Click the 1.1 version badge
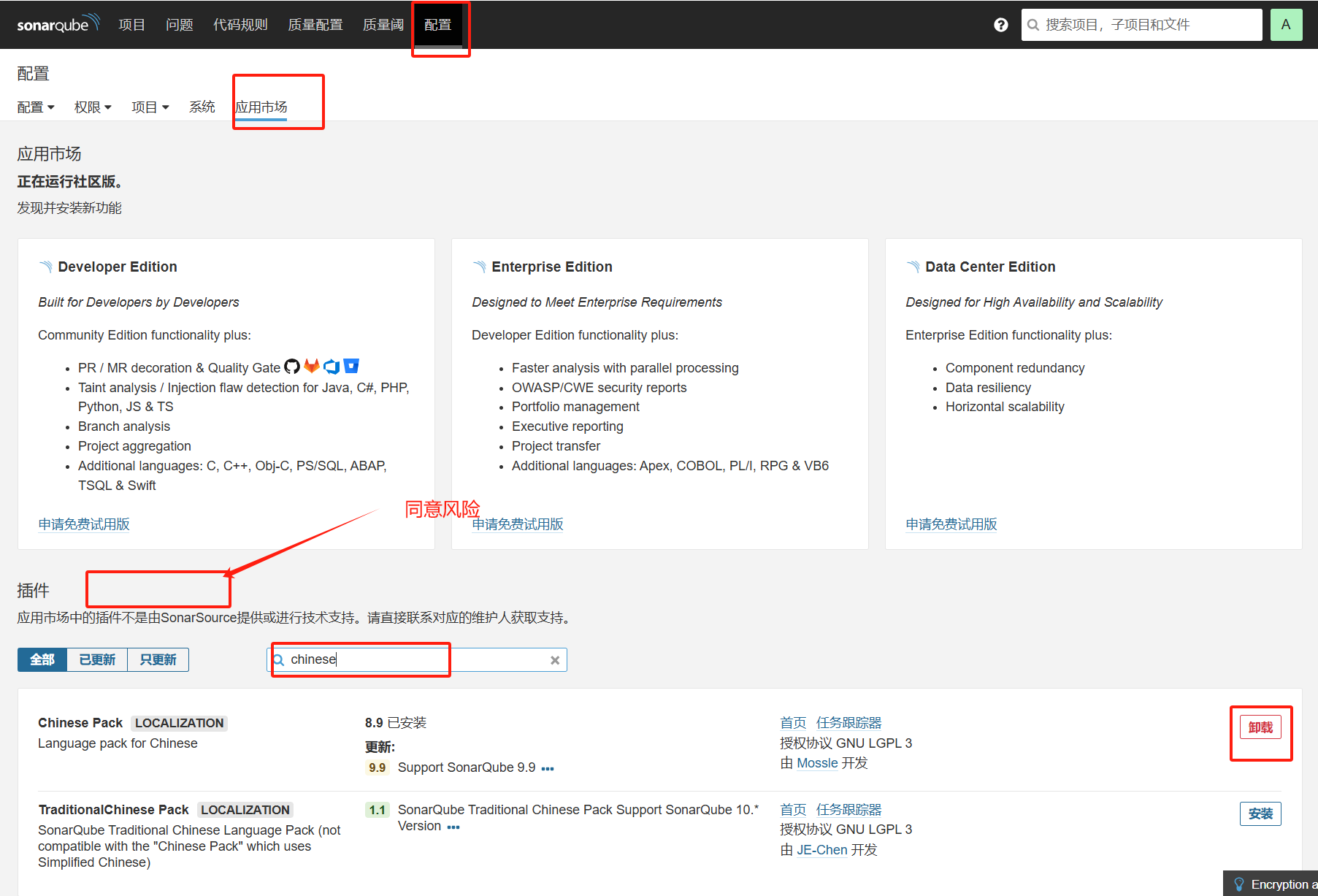This screenshot has height=896, width=1318. (377, 810)
